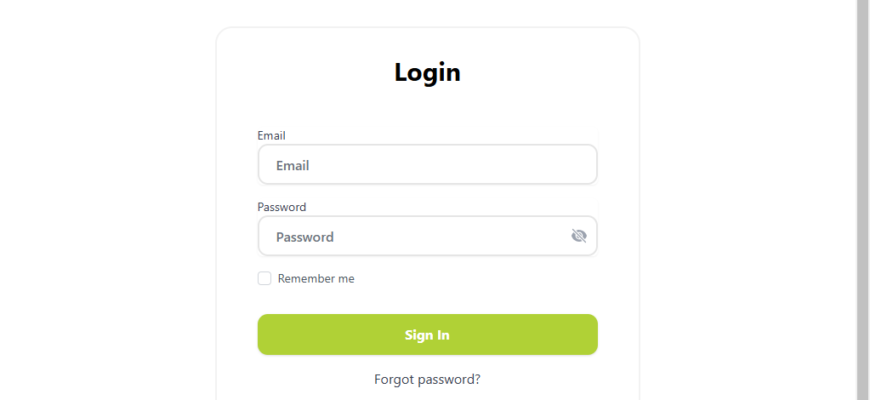Follow the Forgot password? recovery link

tap(427, 379)
